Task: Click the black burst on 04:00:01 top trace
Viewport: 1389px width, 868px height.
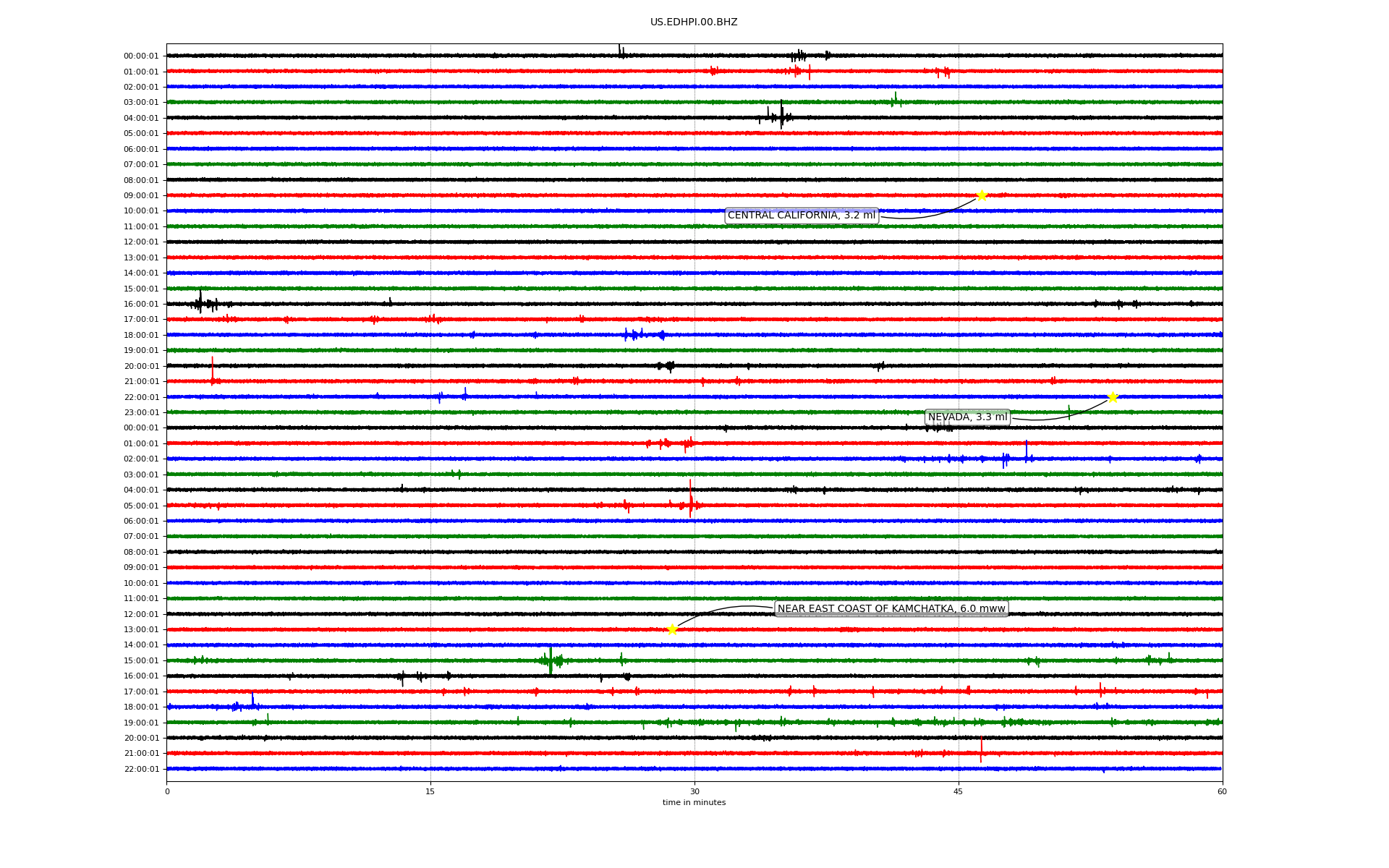Action: [781, 116]
